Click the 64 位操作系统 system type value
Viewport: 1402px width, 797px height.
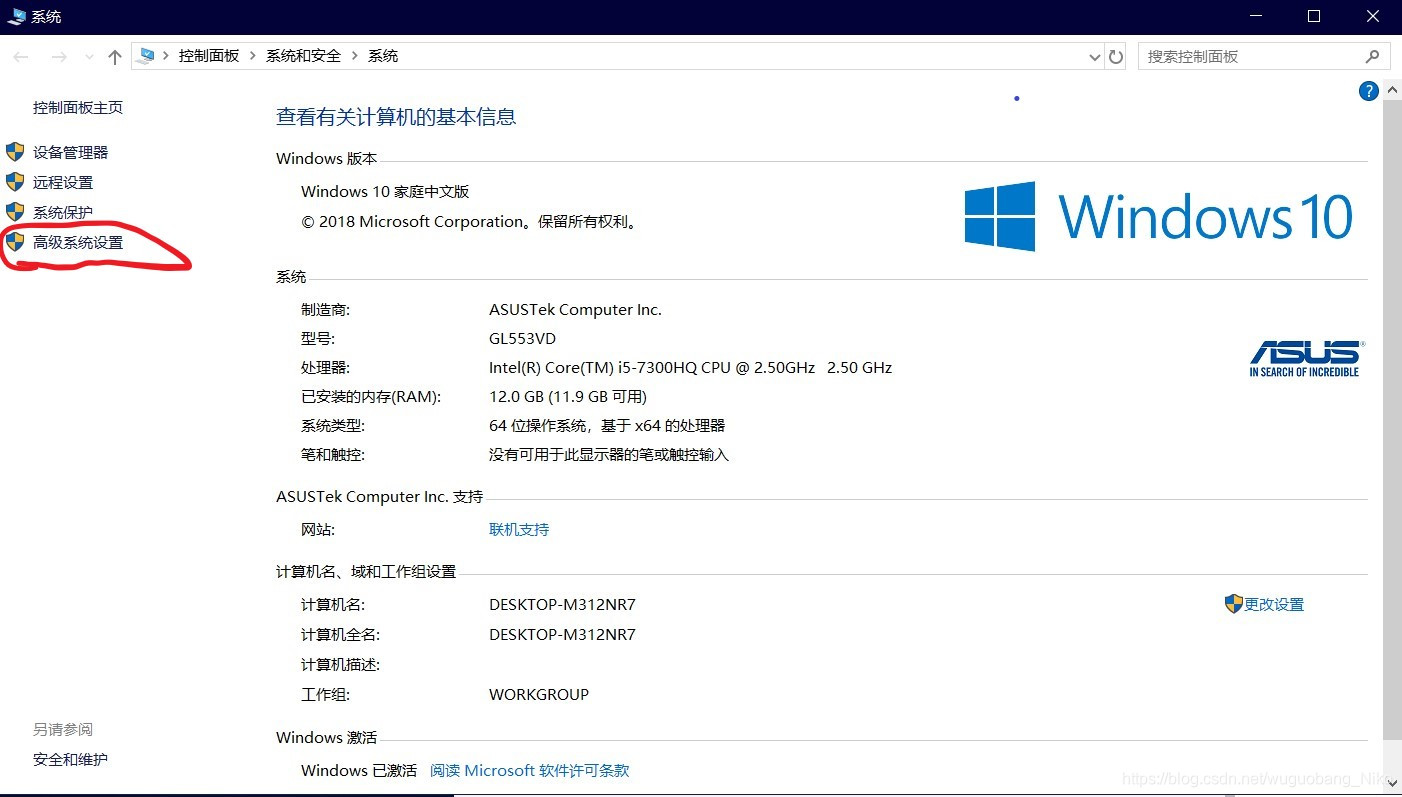click(x=607, y=425)
